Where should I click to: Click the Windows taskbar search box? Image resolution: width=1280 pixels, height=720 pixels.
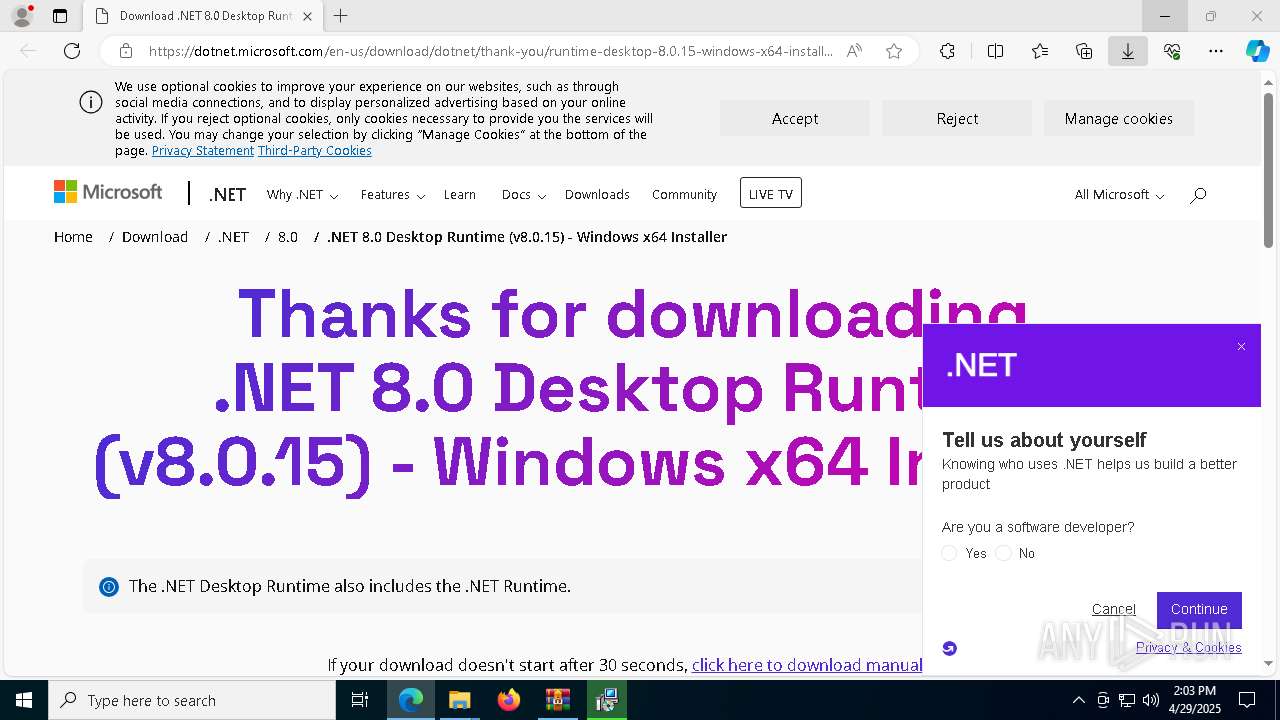click(192, 700)
